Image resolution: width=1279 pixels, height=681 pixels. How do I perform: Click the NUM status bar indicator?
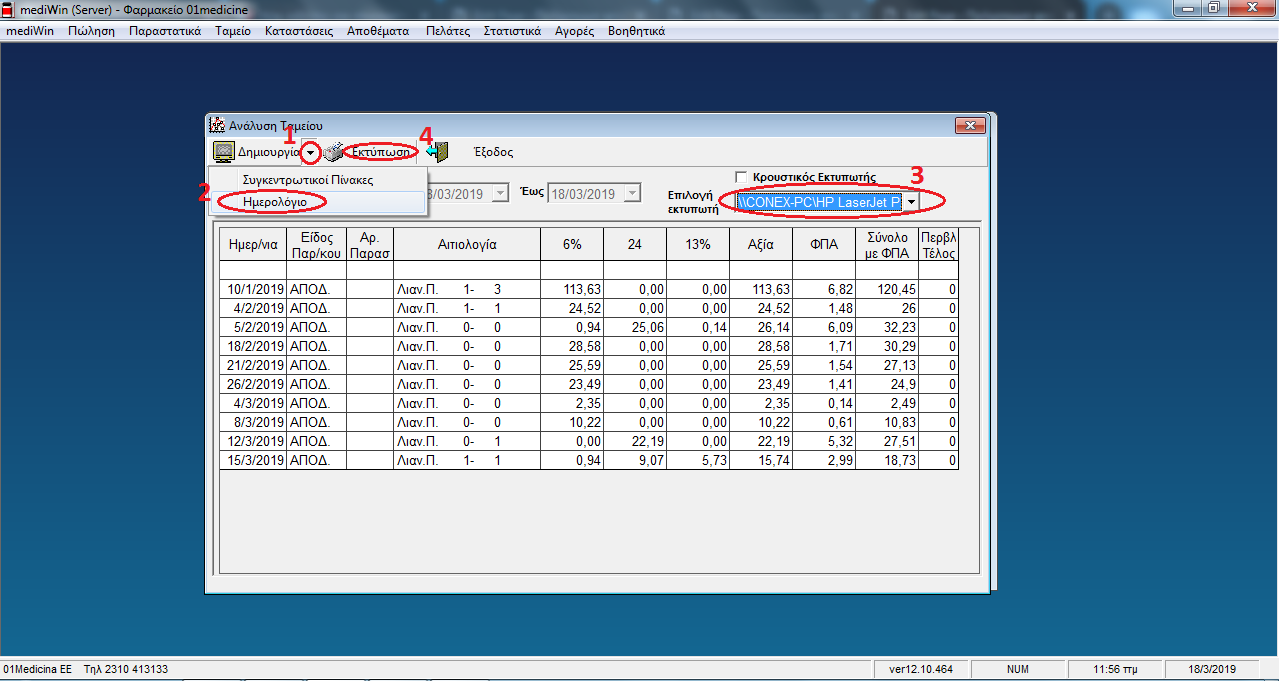coord(1018,669)
